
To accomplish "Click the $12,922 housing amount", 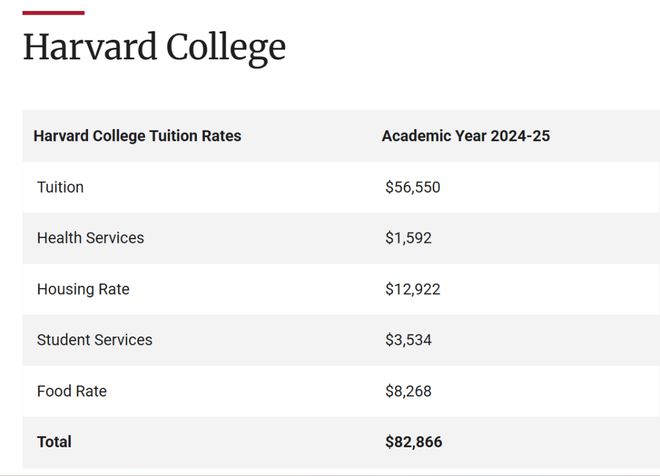I will coord(412,289).
